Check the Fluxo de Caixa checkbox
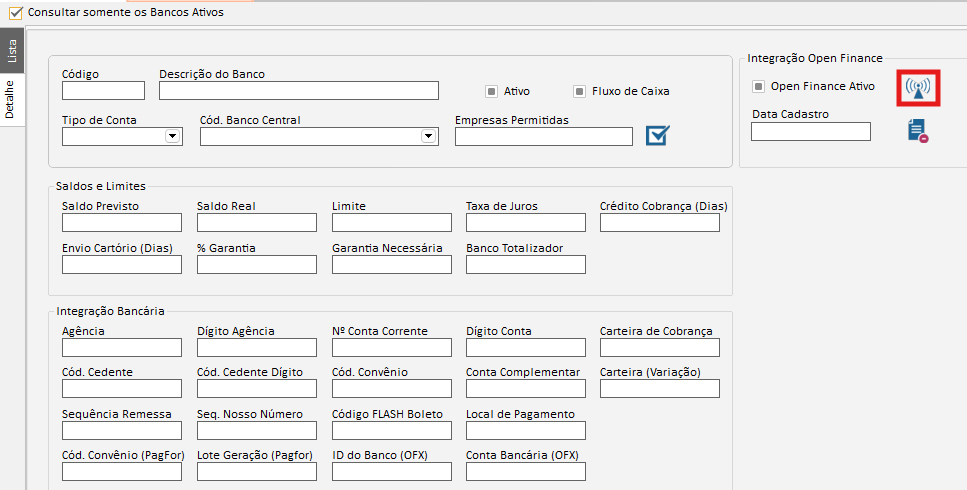967x490 pixels. tap(579, 91)
